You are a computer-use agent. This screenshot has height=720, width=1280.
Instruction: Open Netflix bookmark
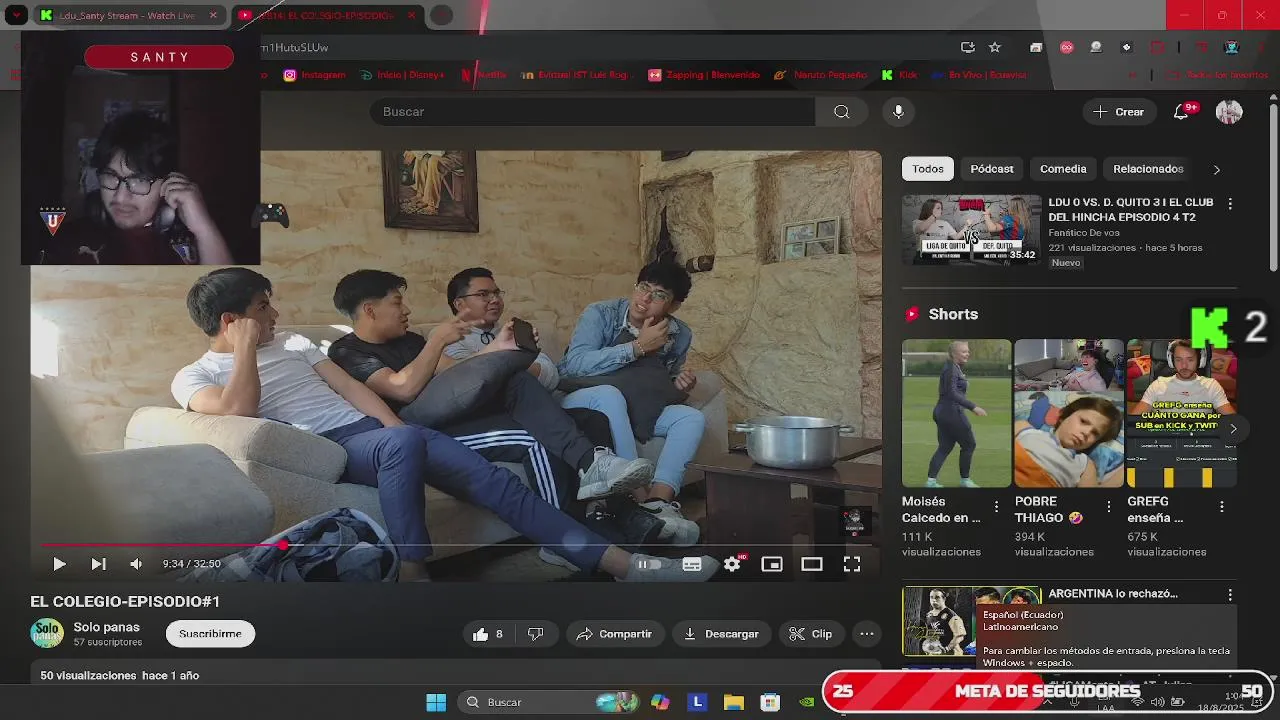tap(484, 75)
